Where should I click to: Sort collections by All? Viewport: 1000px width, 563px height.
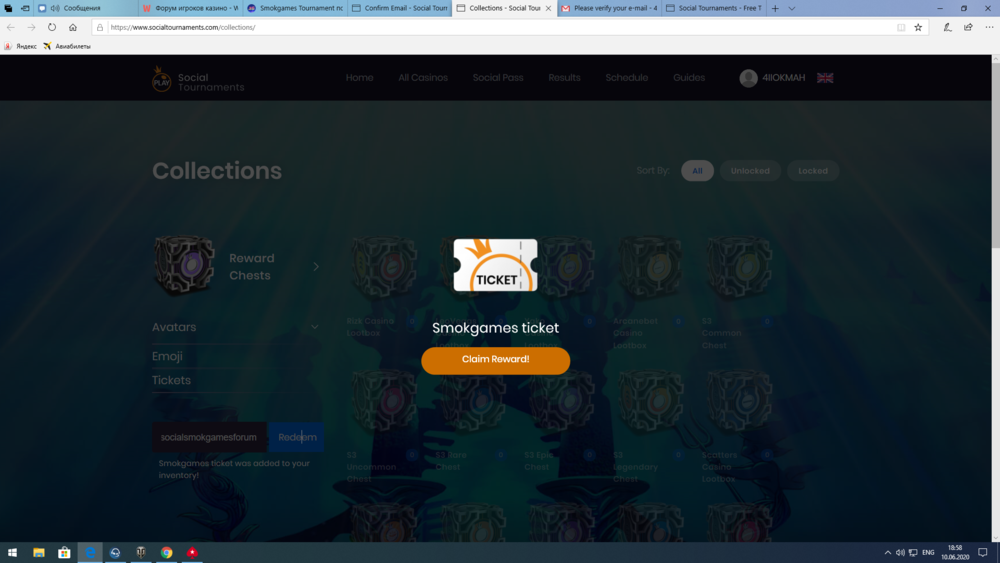pos(697,171)
